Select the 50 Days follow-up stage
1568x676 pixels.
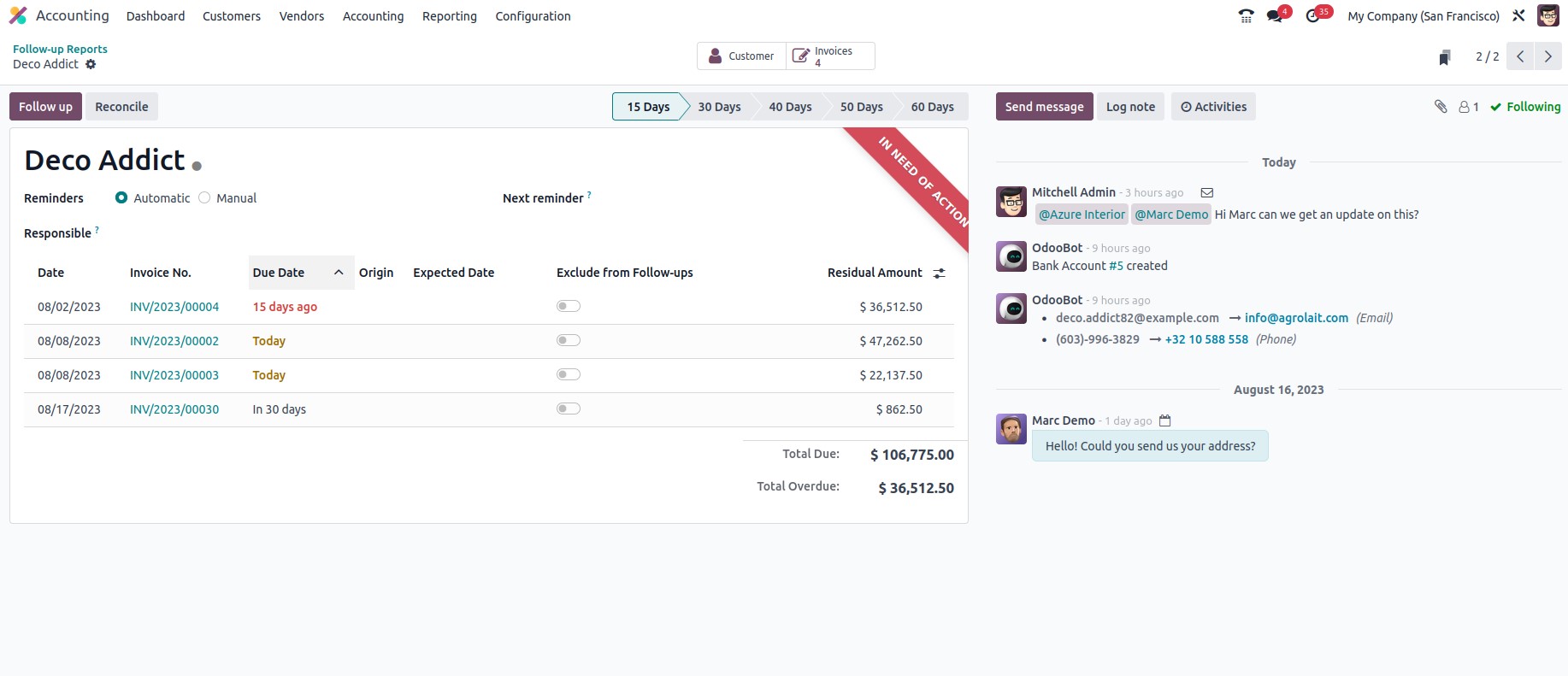(x=861, y=107)
